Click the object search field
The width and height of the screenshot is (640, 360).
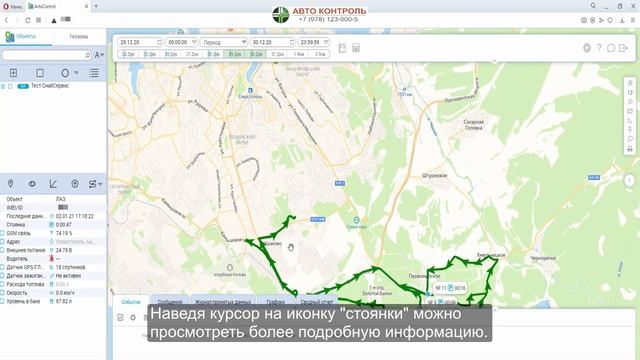(47, 55)
